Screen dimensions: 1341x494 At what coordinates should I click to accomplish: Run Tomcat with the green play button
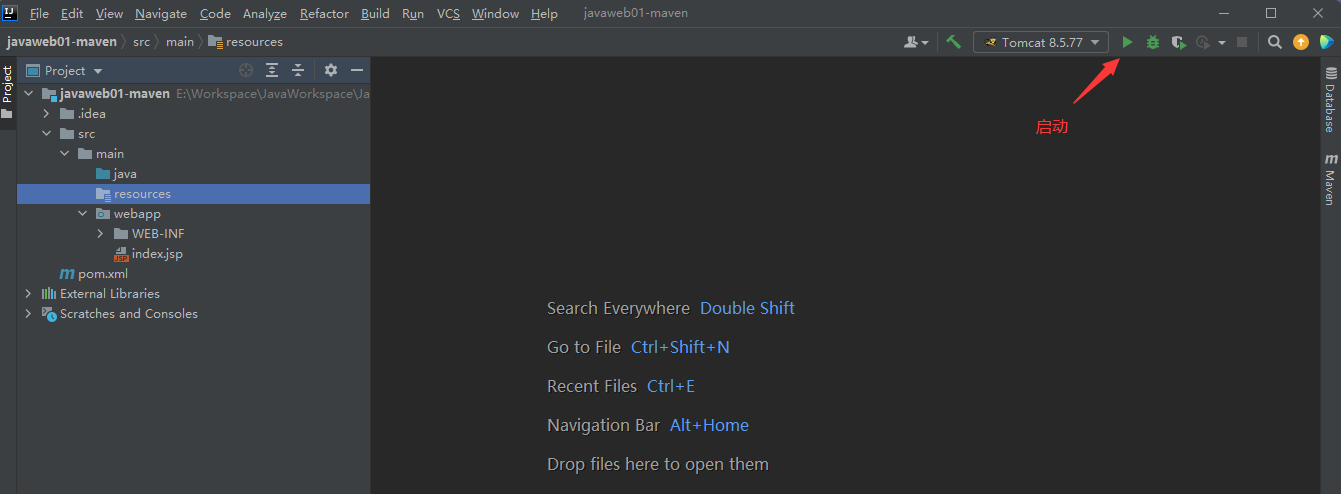pyautogui.click(x=1127, y=42)
